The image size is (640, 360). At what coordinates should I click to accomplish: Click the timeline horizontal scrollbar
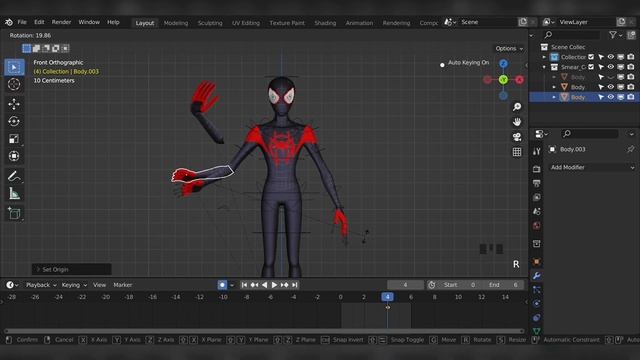(x=264, y=331)
